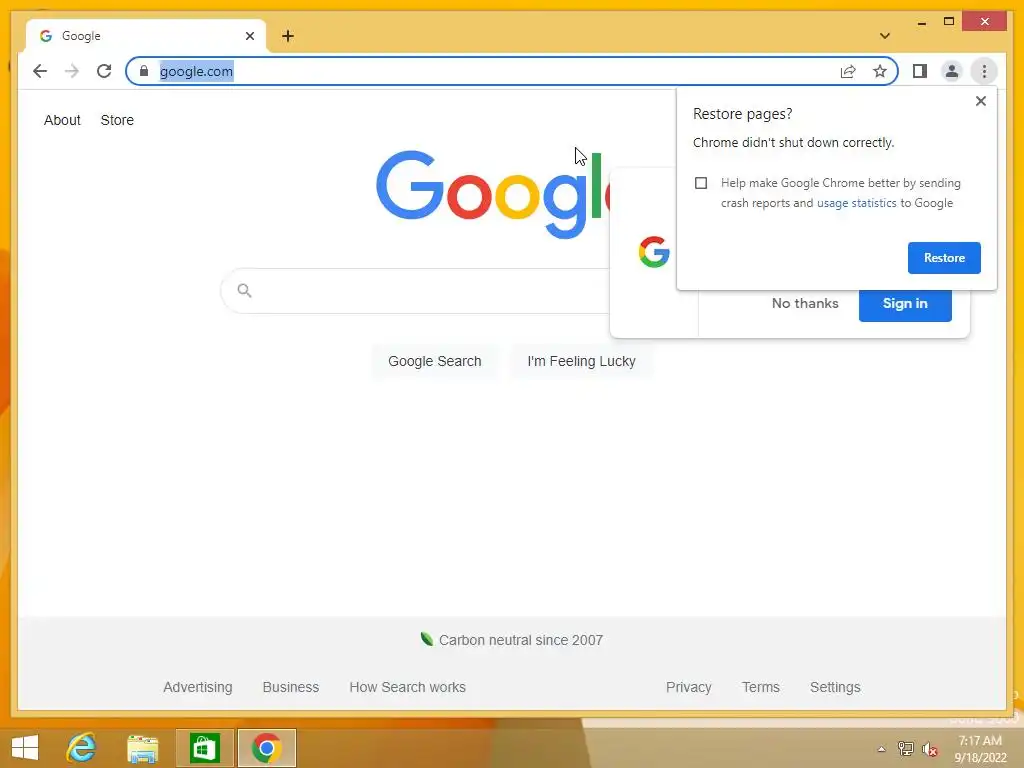Go back using the back arrow

pyautogui.click(x=40, y=71)
